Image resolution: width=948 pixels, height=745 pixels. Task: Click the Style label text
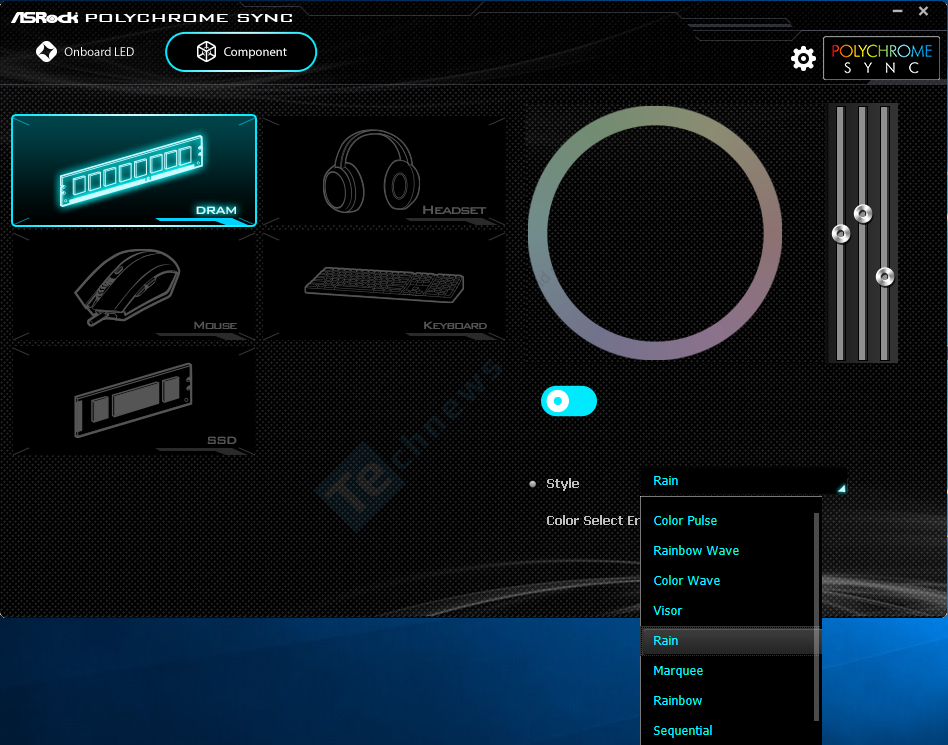(562, 484)
